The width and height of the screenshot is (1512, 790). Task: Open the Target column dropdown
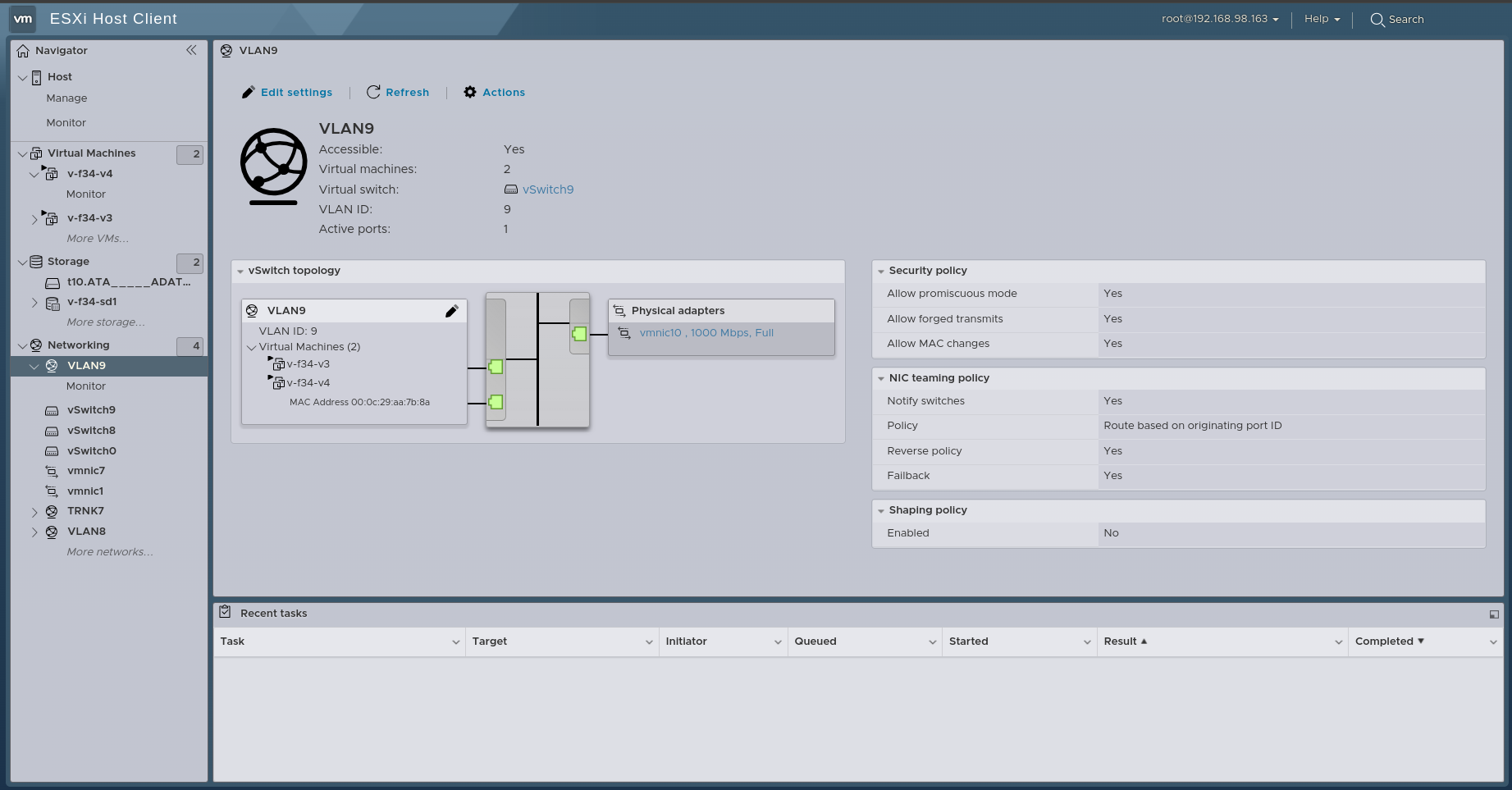click(649, 642)
